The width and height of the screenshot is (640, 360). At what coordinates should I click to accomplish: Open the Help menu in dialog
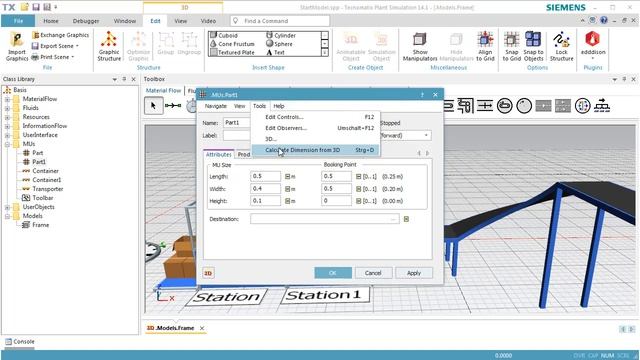tap(279, 106)
